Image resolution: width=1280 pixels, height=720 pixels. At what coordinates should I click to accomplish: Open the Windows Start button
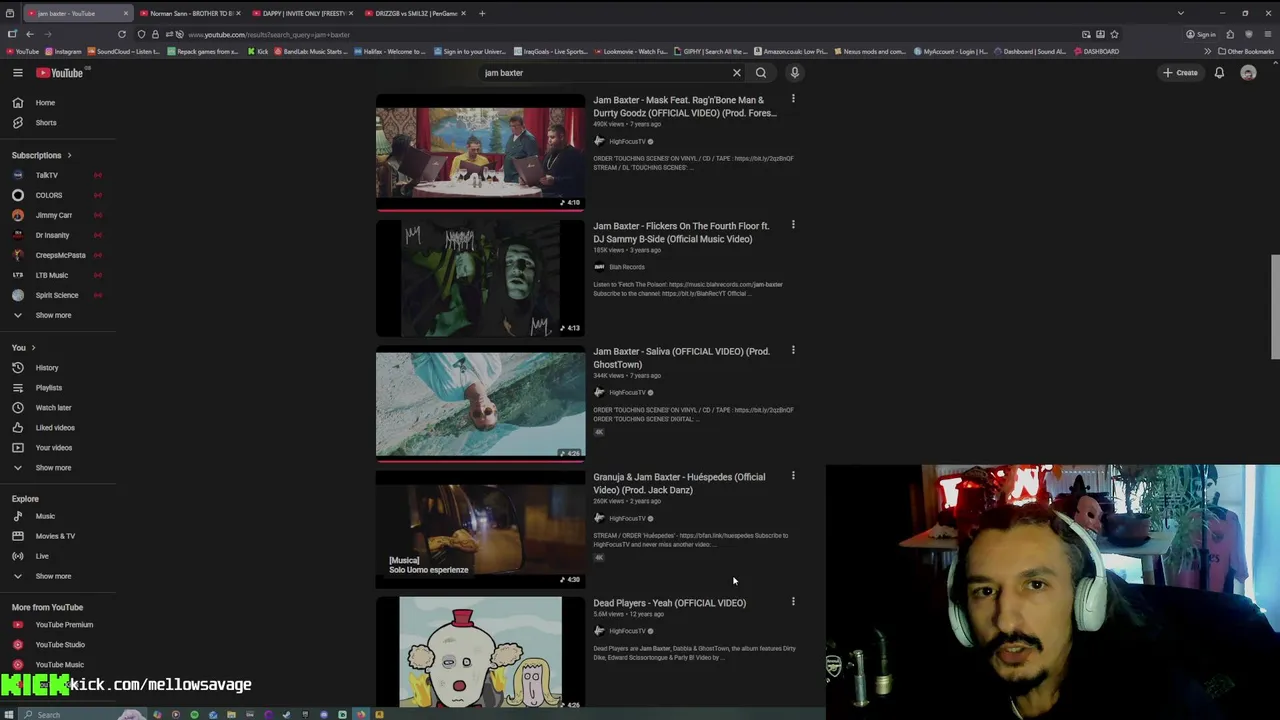pos(9,714)
